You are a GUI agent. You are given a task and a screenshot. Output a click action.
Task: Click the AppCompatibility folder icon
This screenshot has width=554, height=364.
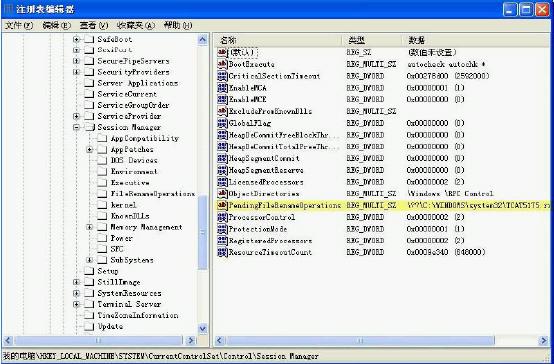[102, 138]
